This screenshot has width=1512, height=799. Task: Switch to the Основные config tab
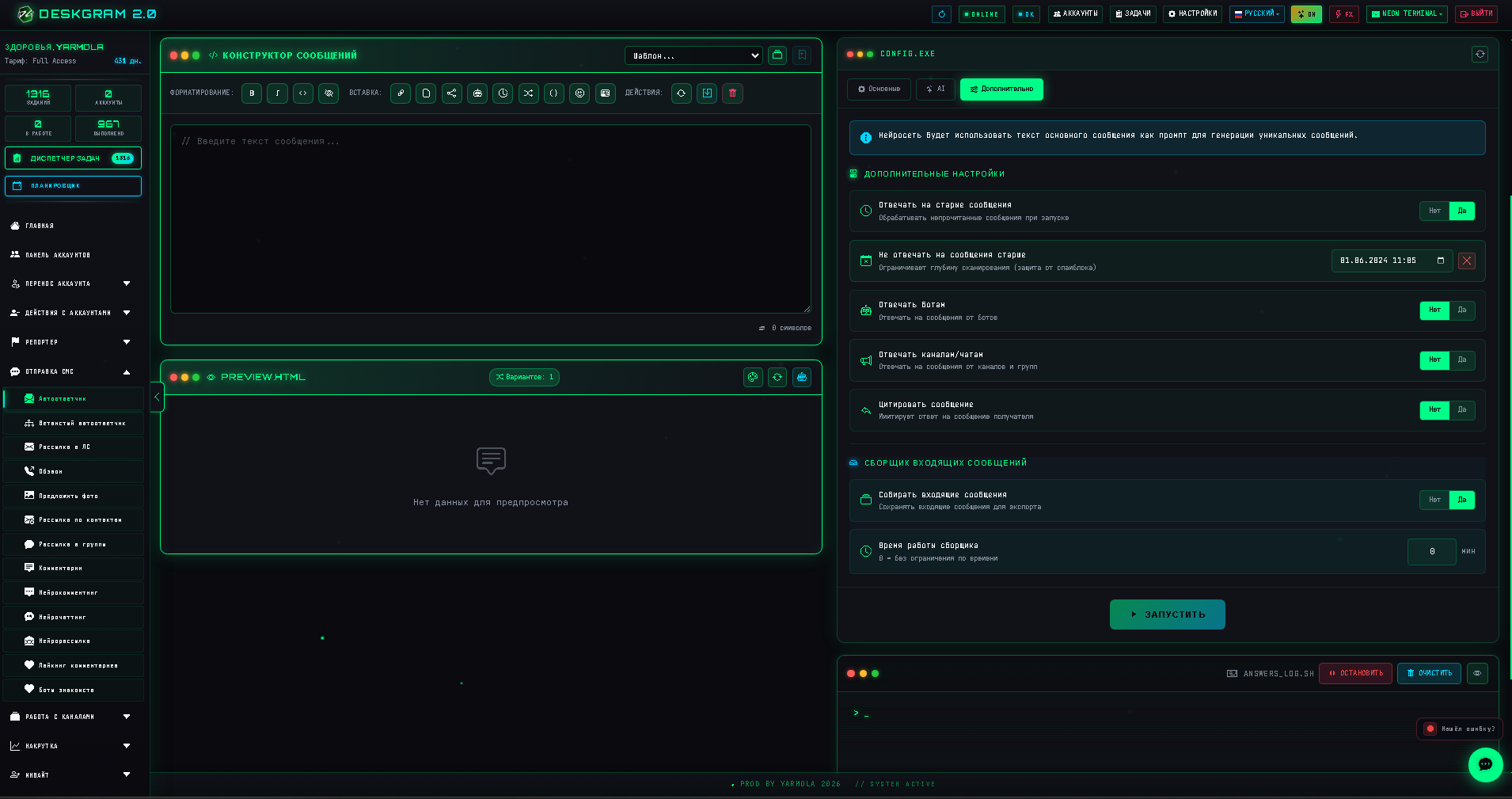pos(879,89)
